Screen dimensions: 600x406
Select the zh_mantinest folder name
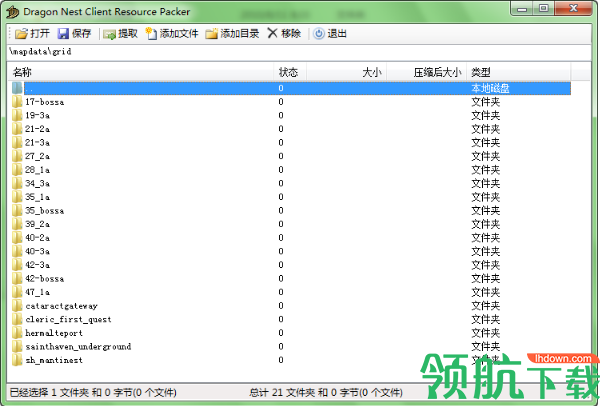pyautogui.click(x=54, y=360)
